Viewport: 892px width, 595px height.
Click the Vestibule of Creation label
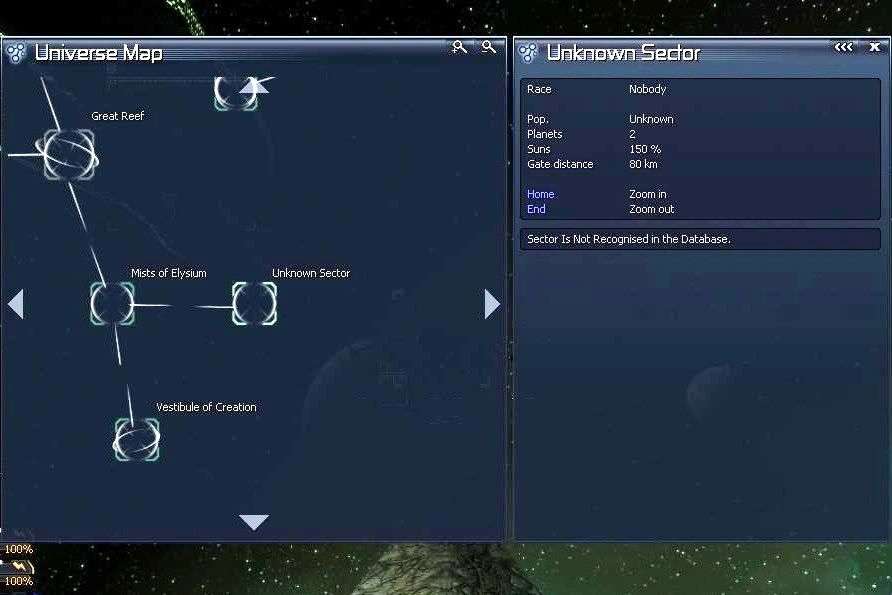click(206, 407)
